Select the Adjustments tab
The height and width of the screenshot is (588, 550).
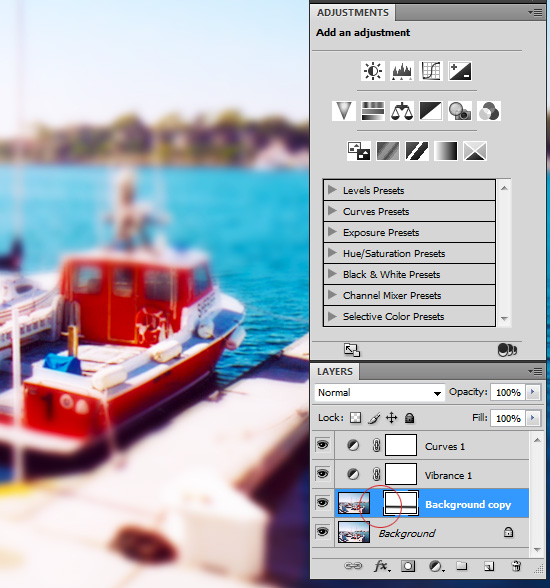pos(353,13)
